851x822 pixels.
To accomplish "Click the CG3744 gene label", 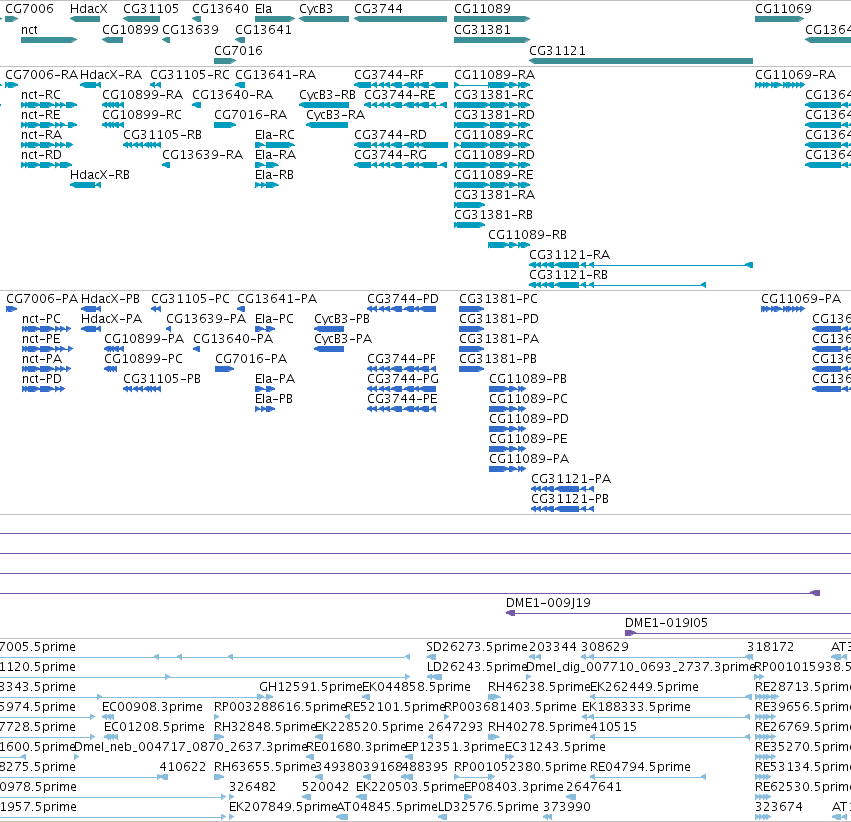I will [378, 9].
